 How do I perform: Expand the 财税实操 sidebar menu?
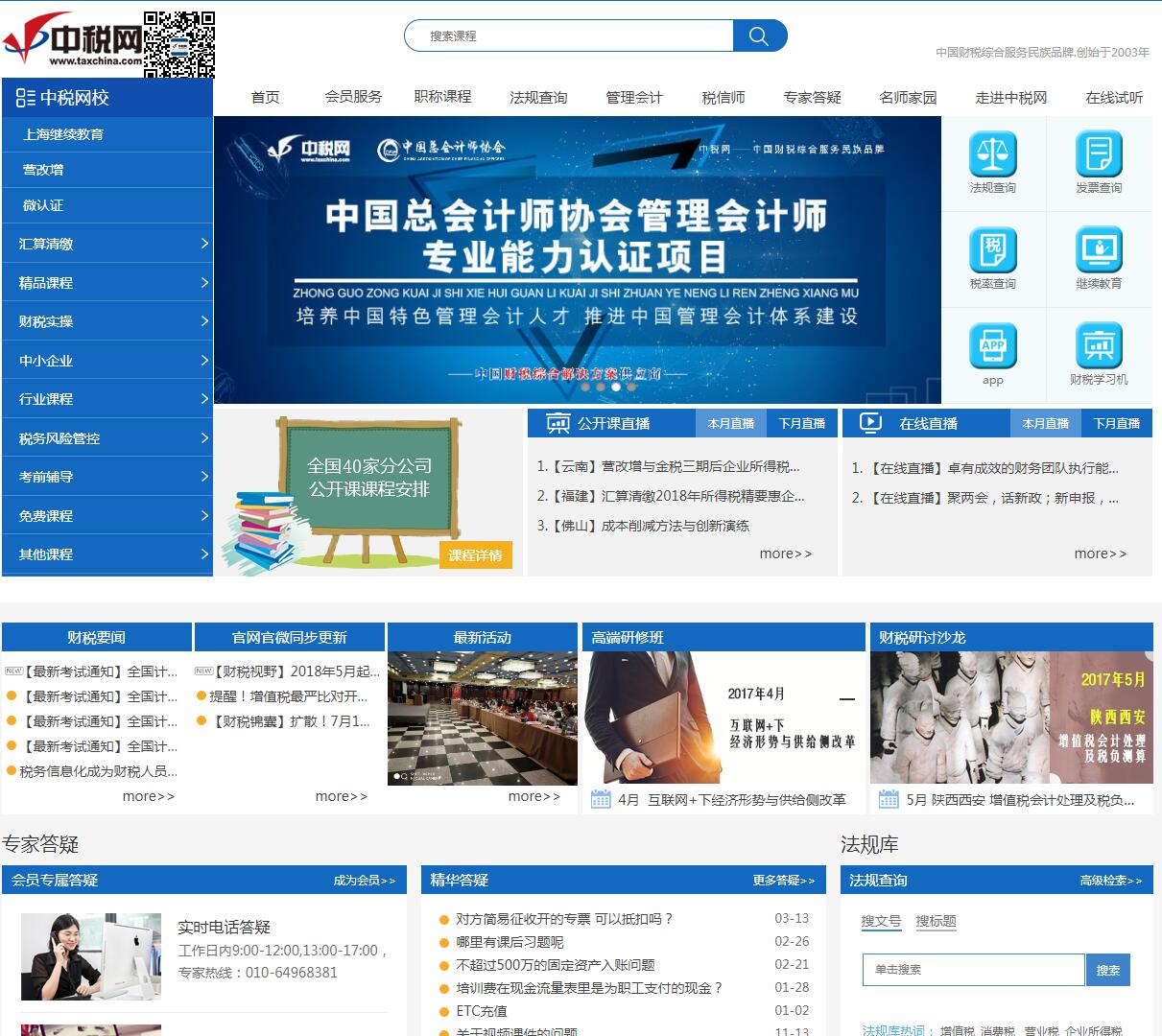107,321
